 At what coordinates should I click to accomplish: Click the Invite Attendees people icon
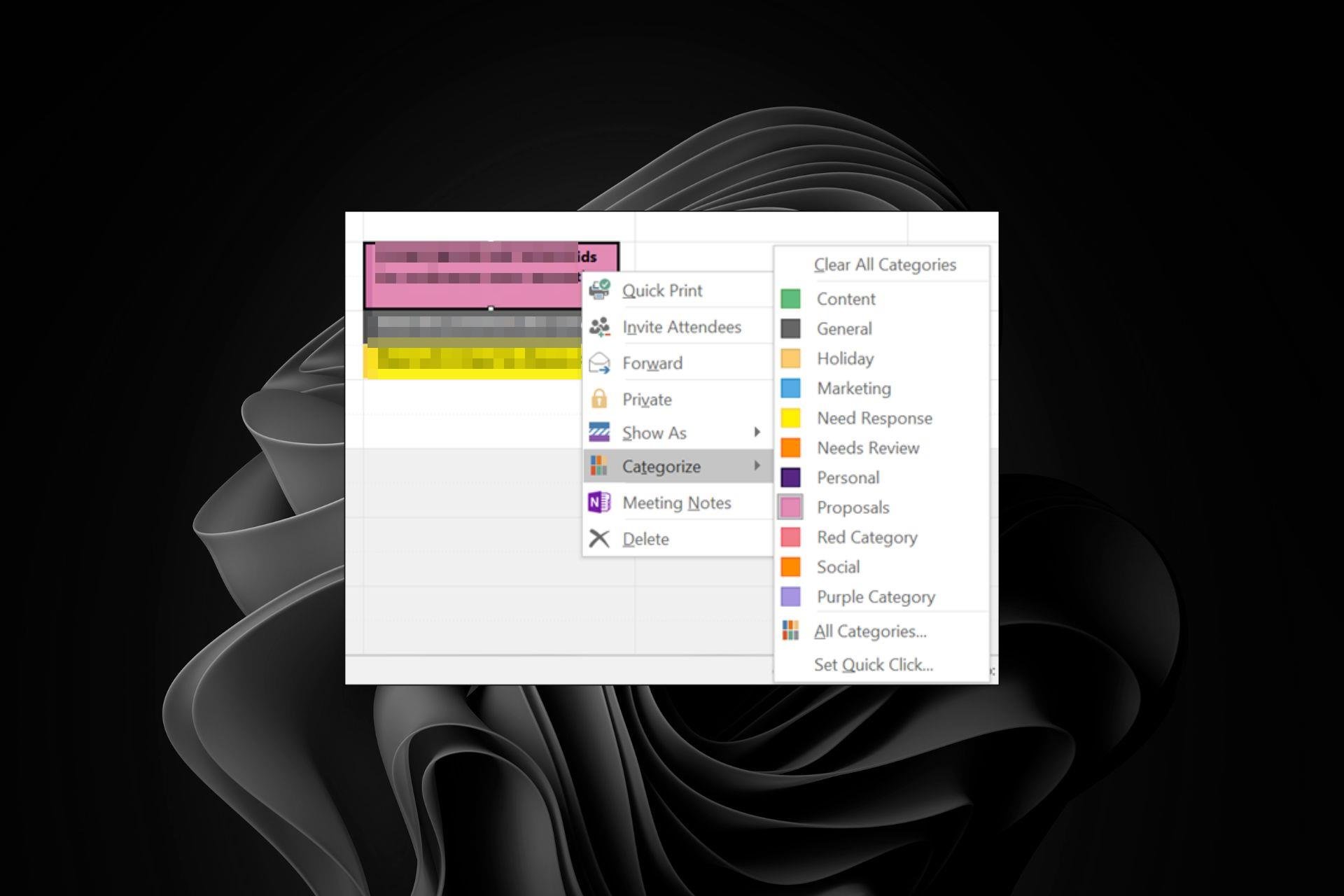coord(599,326)
